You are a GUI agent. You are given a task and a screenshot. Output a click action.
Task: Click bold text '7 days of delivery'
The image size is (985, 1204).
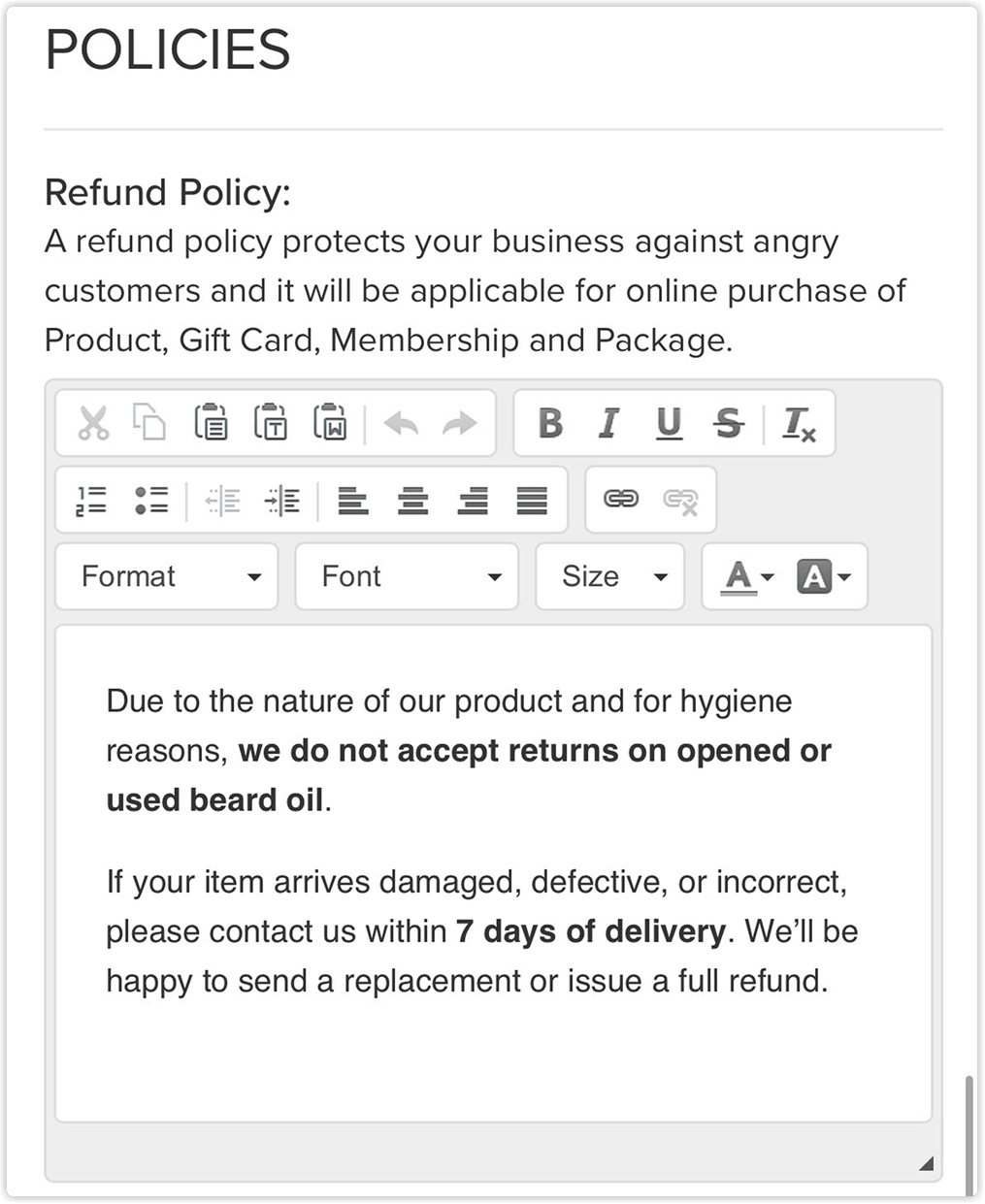(590, 931)
